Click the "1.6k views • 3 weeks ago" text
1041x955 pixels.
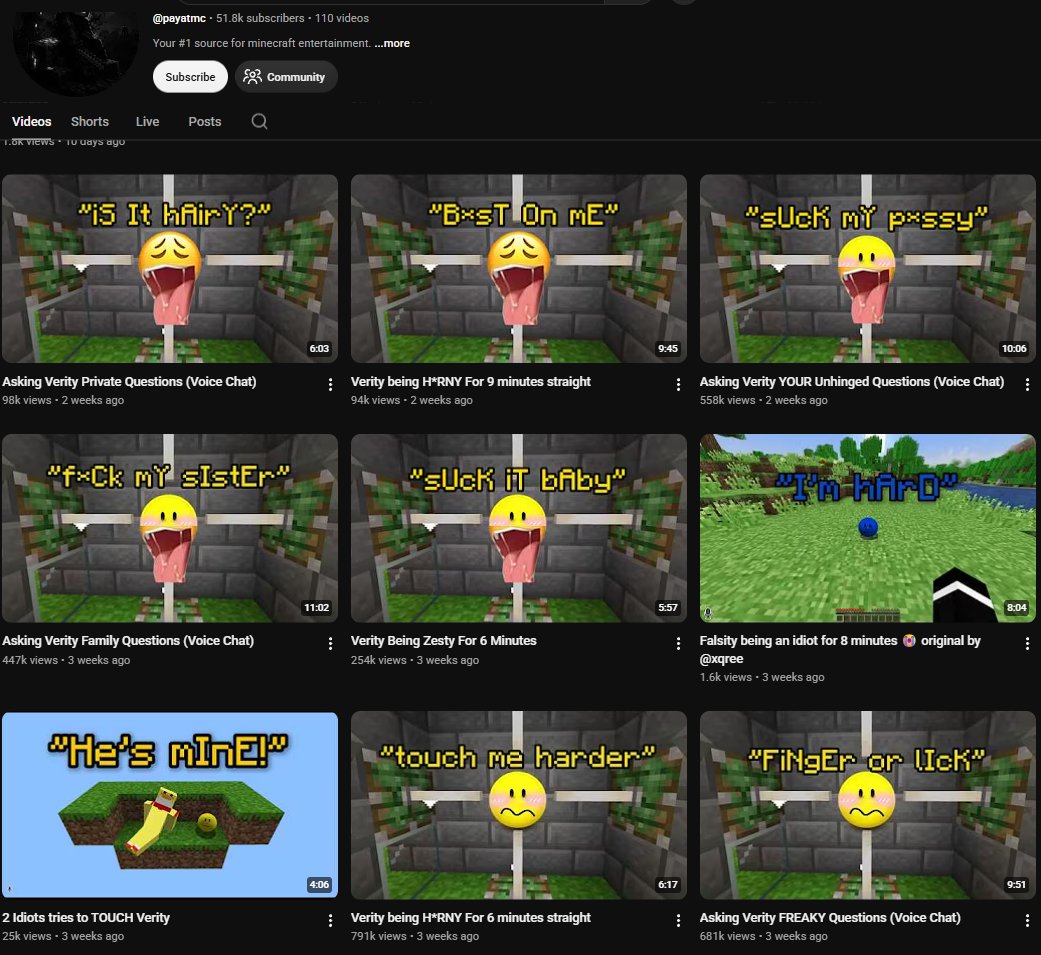[762, 677]
